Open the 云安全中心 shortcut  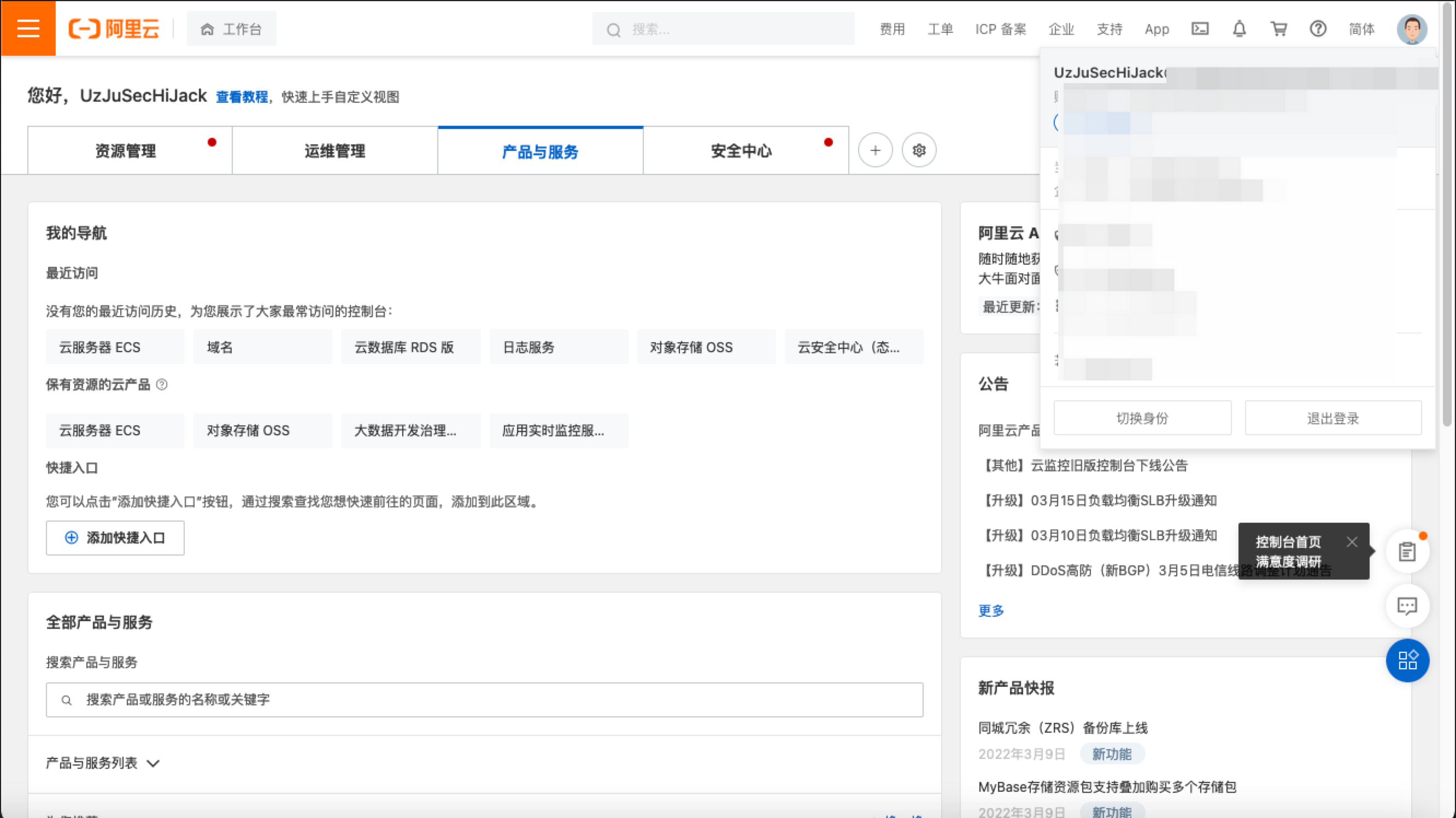(x=854, y=347)
